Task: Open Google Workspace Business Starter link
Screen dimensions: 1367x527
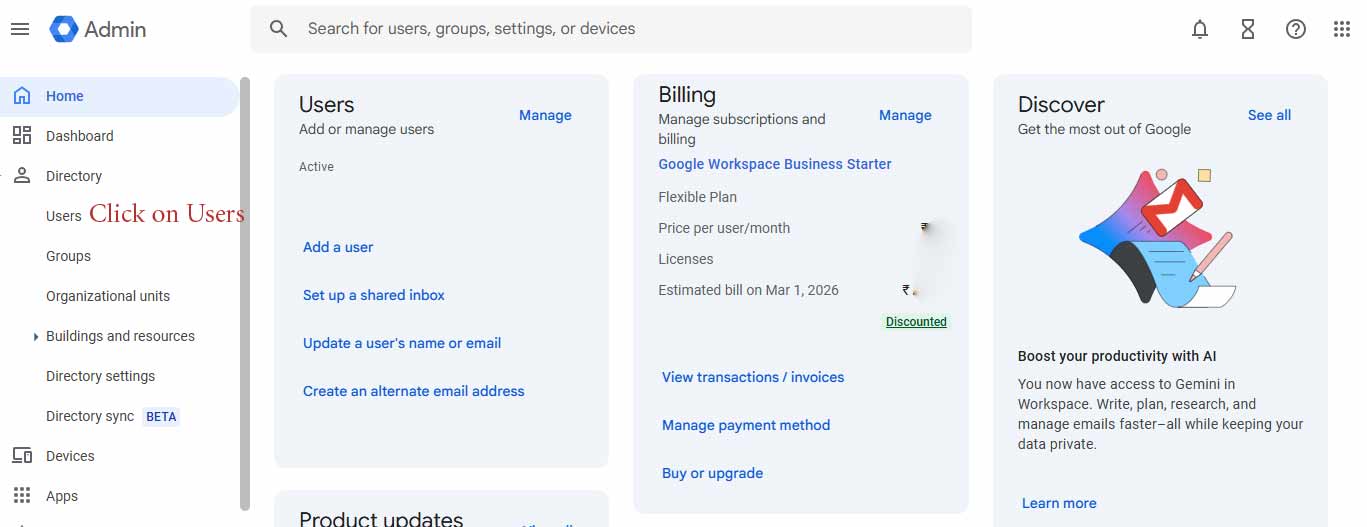Action: click(775, 164)
